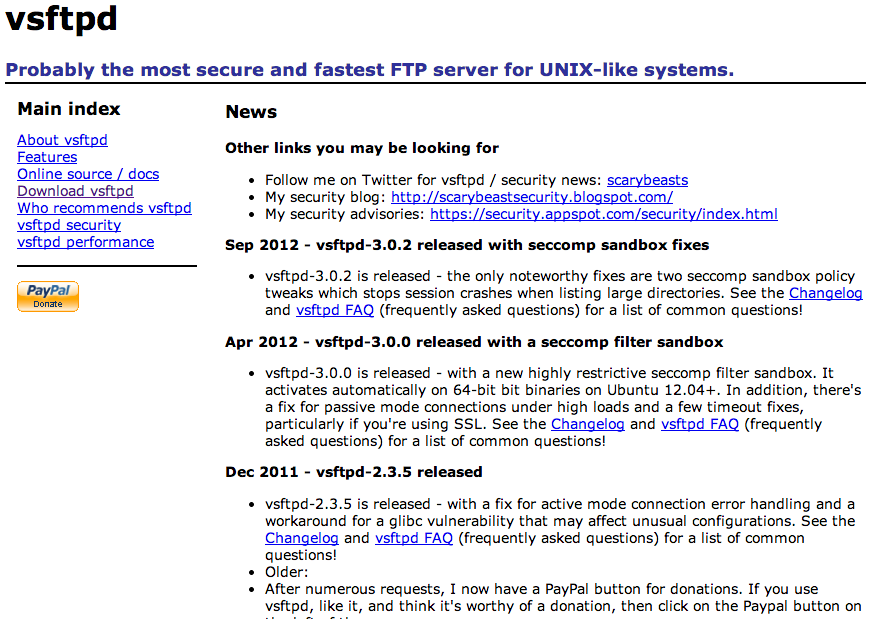This screenshot has width=871, height=619.
Task: Click the PayPal Donate button
Action: (x=48, y=296)
